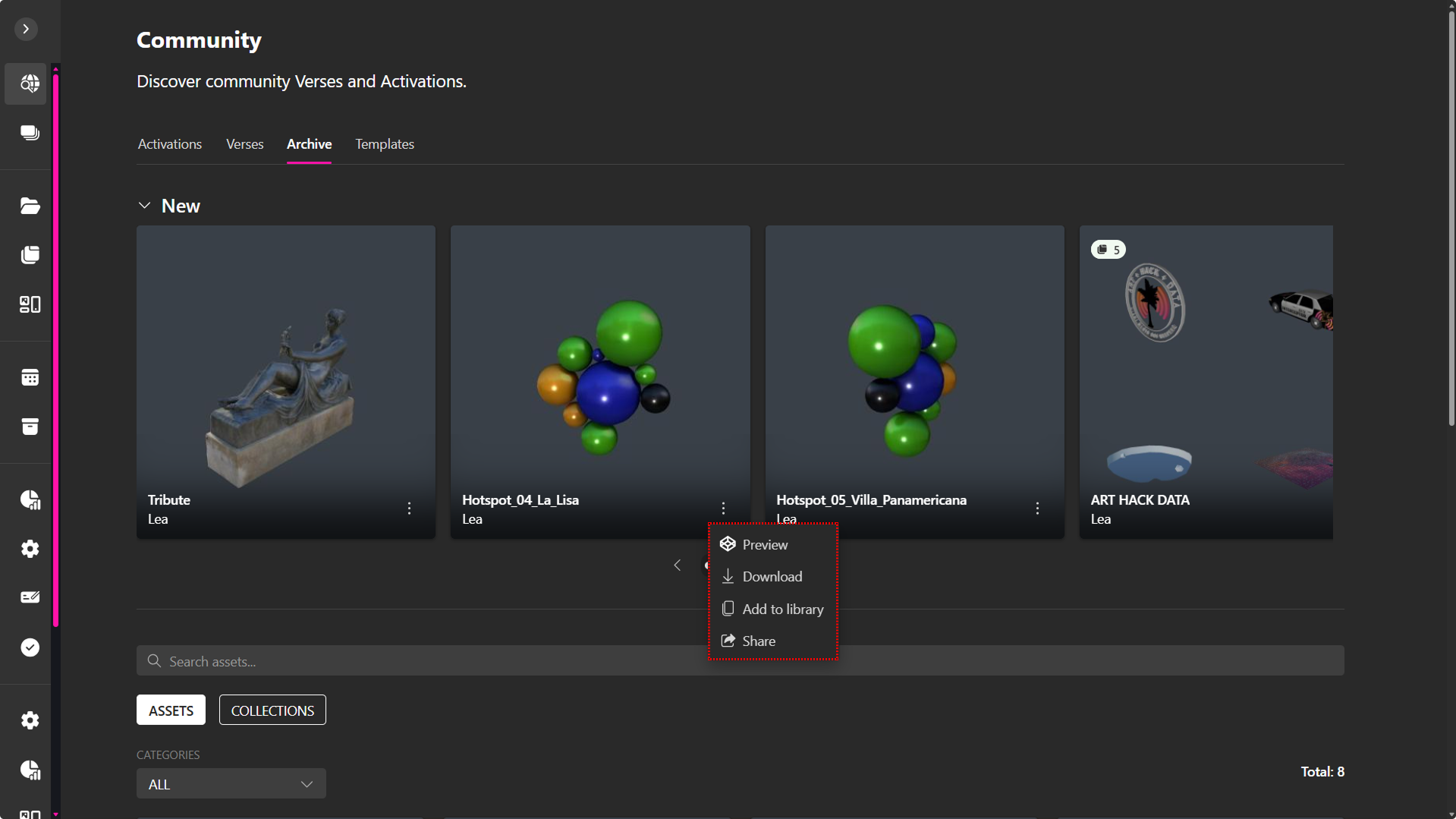The height and width of the screenshot is (819, 1456).
Task: Toggle the ASSETS filter view
Action: 171,710
